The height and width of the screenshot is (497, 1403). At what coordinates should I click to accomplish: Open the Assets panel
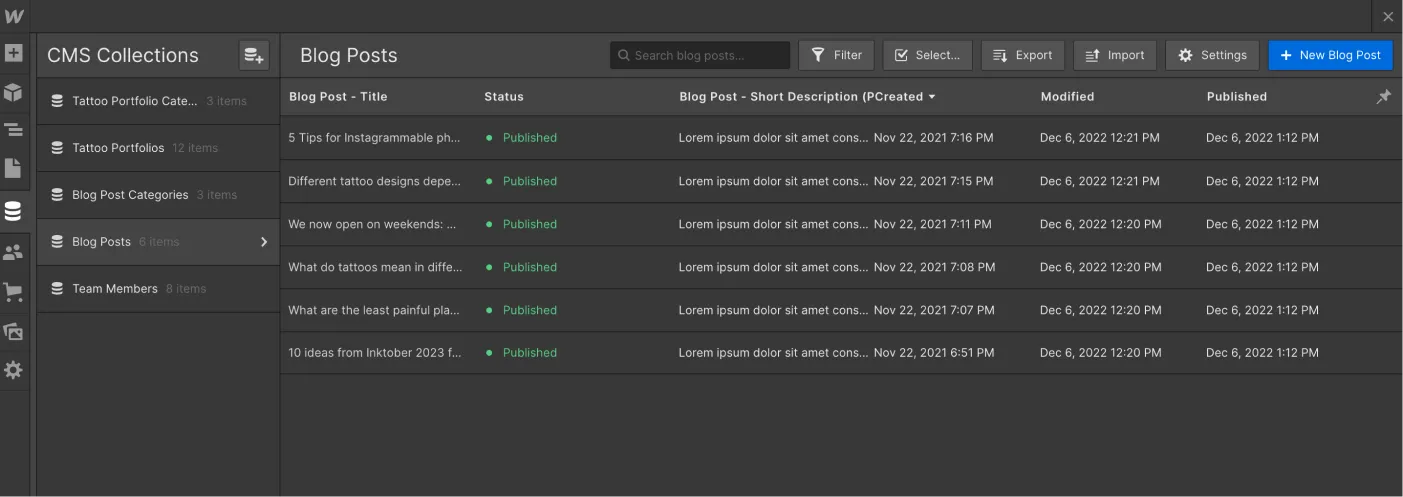pos(13,331)
